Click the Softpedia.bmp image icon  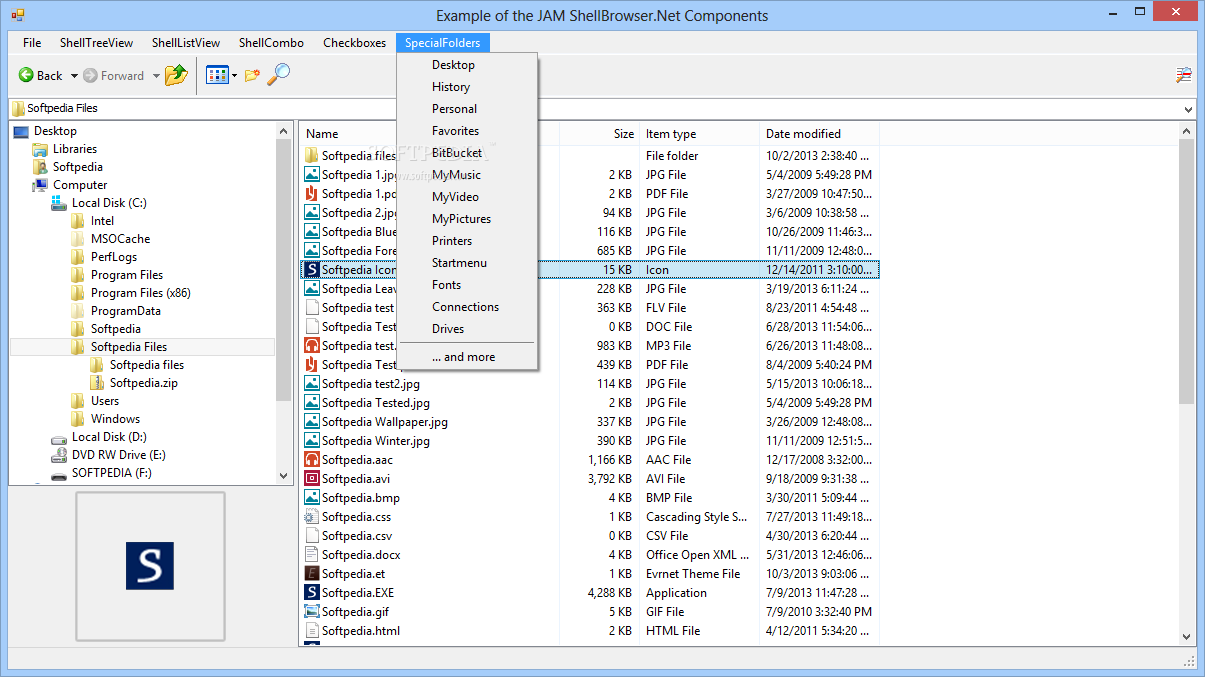click(312, 498)
